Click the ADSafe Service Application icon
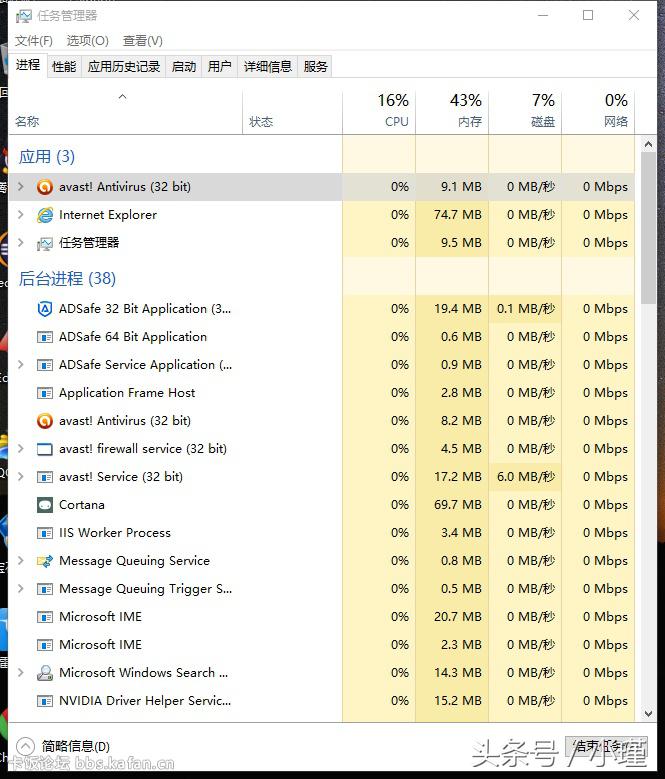The width and height of the screenshot is (665, 779). pos(45,365)
